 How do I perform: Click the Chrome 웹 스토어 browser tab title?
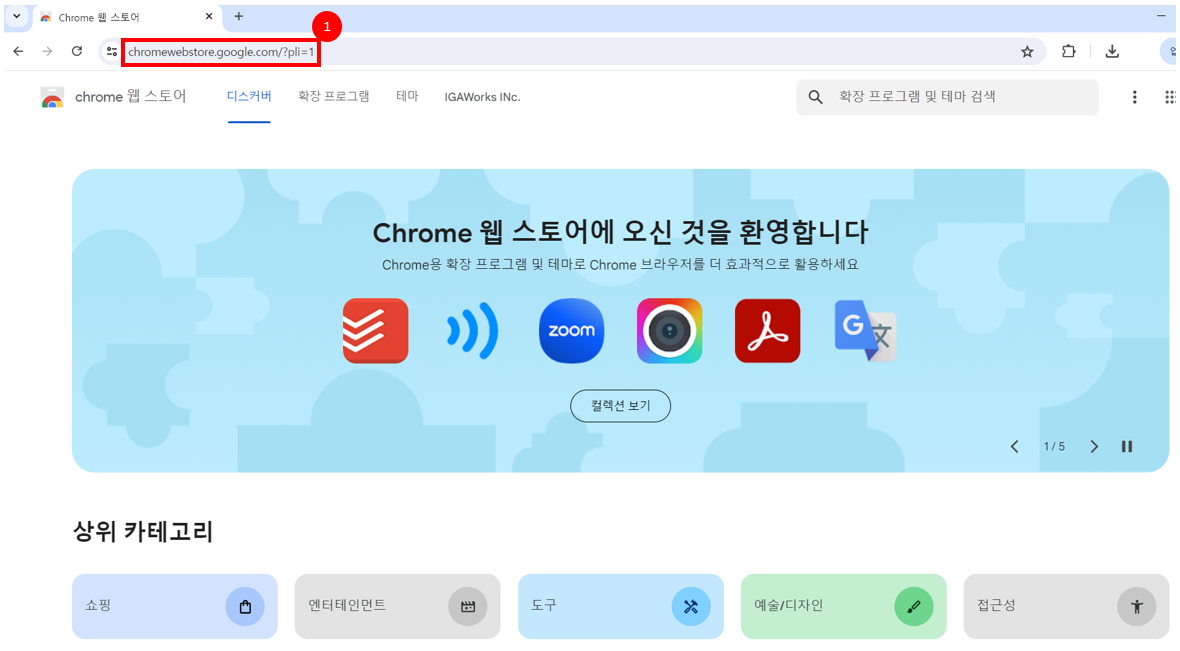tap(99, 17)
